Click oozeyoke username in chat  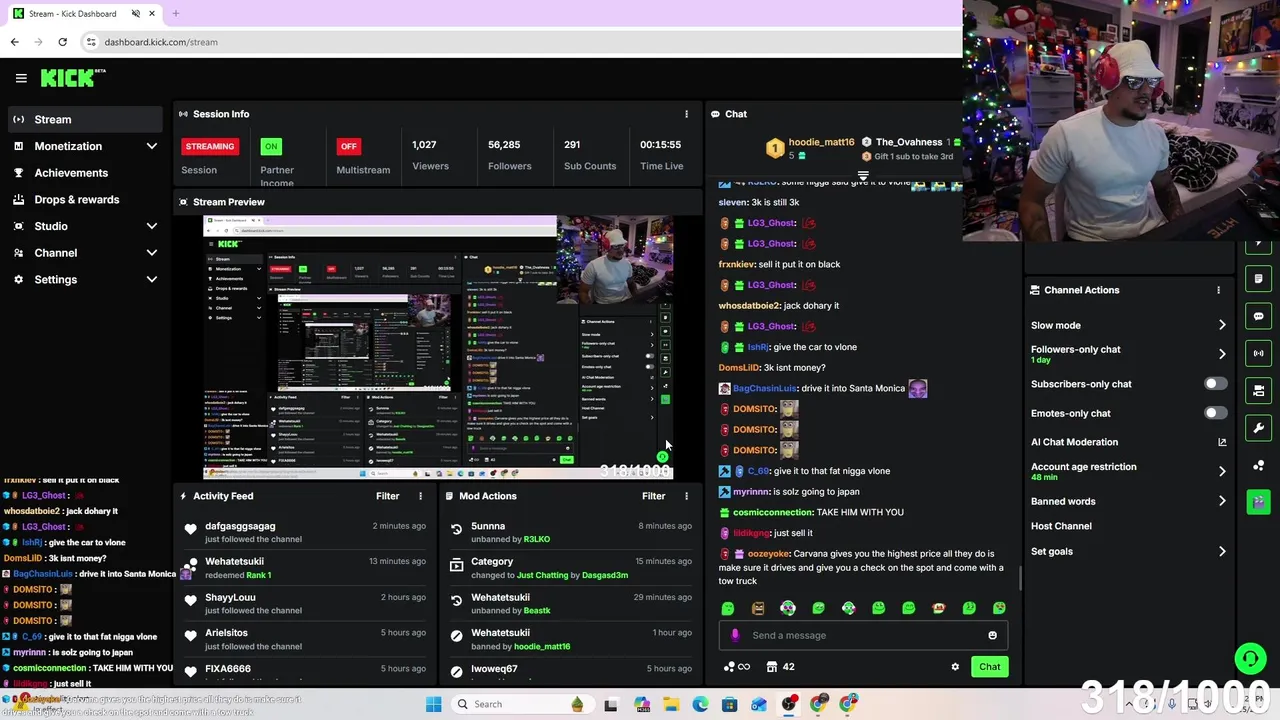click(x=769, y=554)
